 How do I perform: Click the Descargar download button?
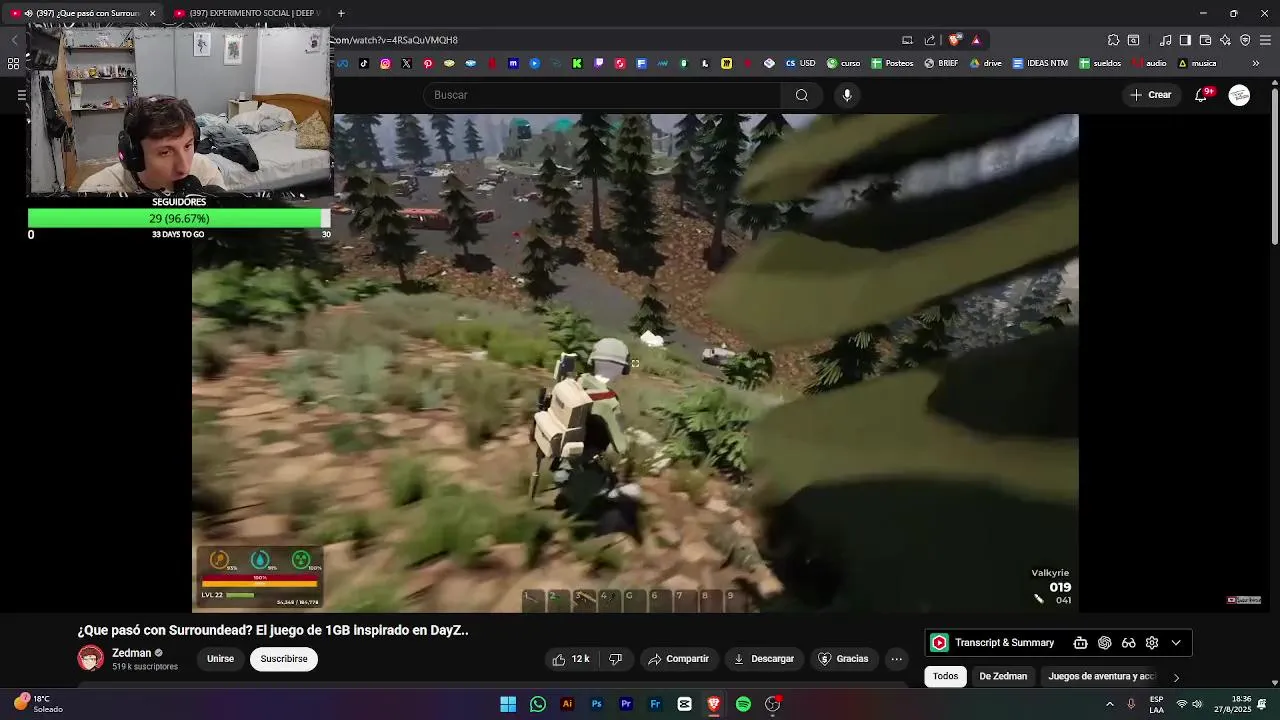point(763,659)
